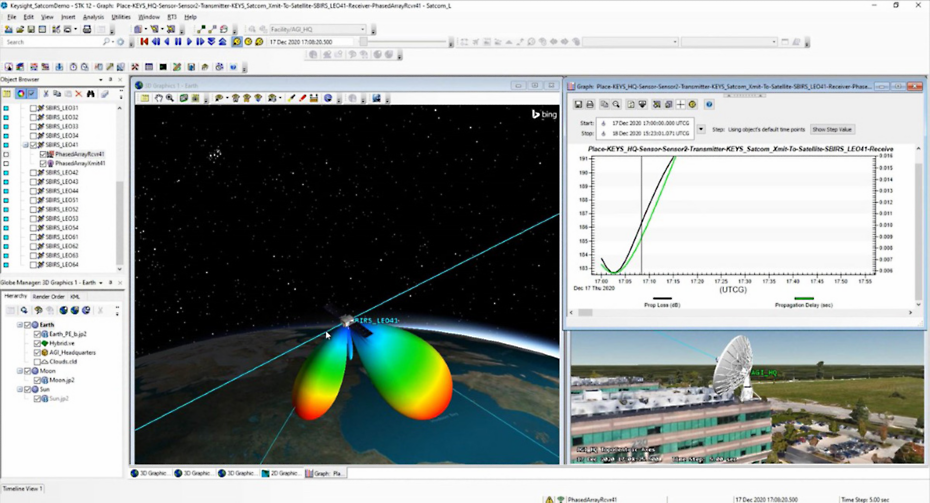Click the crosshair icon in Graph toolbar
Viewport: 930px width, 503px height.
click(680, 104)
